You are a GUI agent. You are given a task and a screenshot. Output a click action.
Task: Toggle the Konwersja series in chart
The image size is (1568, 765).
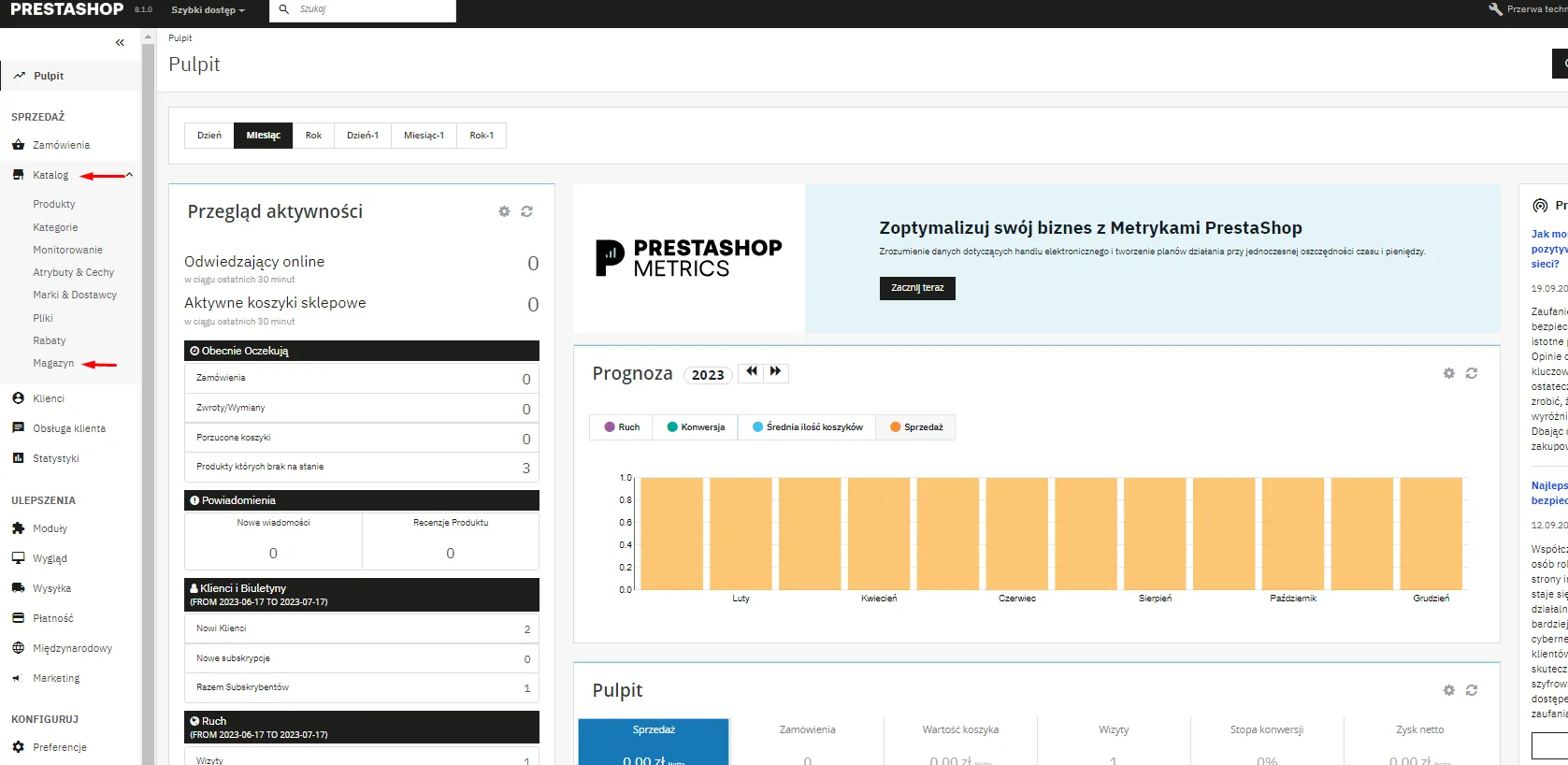click(x=696, y=427)
